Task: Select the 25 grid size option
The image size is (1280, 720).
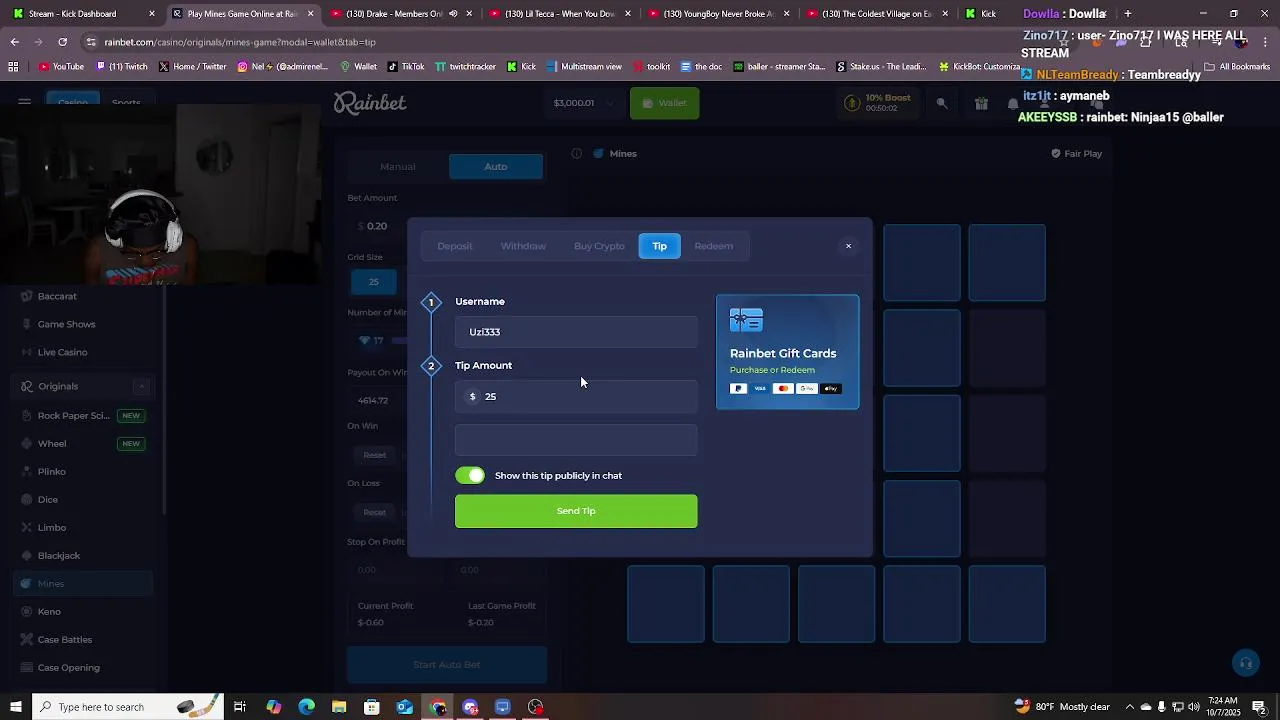Action: [x=373, y=282]
